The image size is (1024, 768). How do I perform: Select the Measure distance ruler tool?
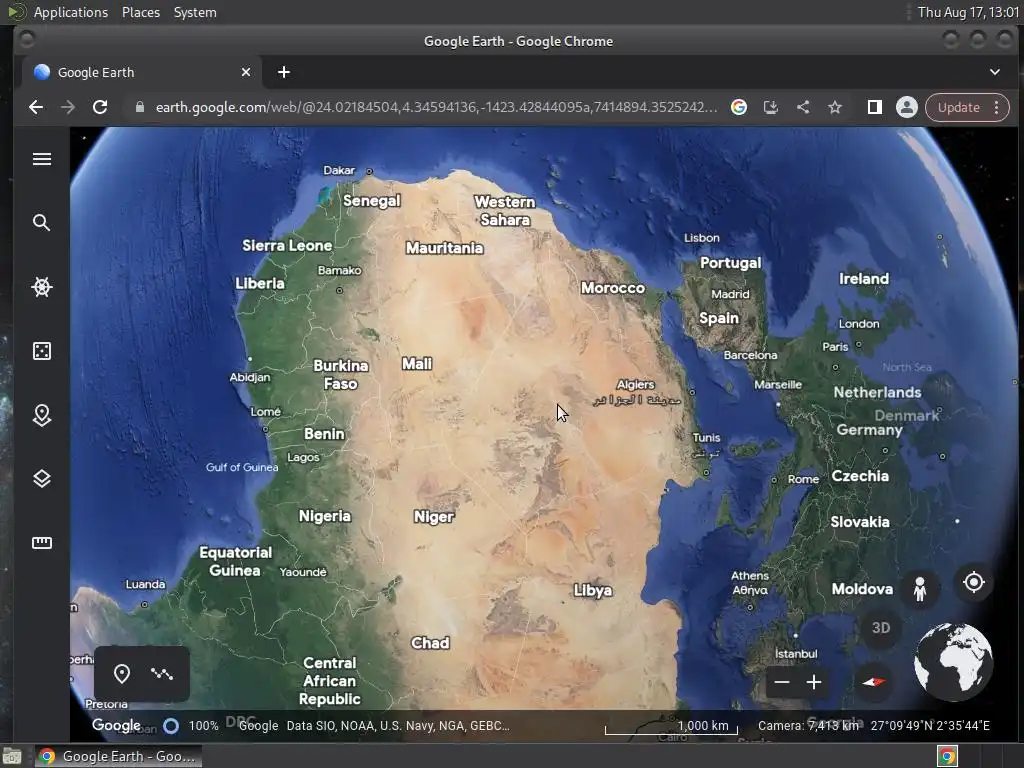pos(42,543)
